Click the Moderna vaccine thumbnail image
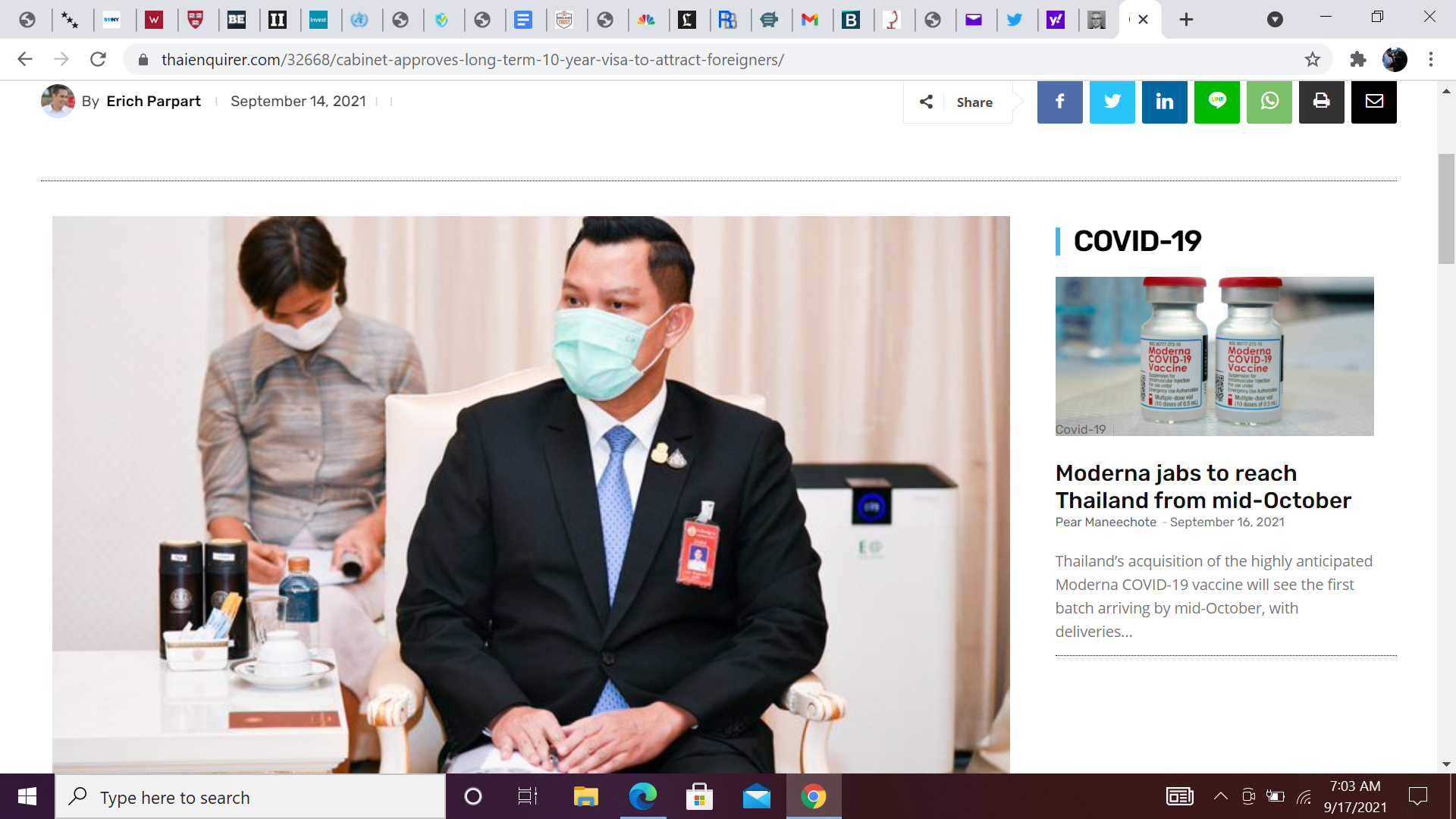Viewport: 1456px width, 819px height. click(1214, 356)
